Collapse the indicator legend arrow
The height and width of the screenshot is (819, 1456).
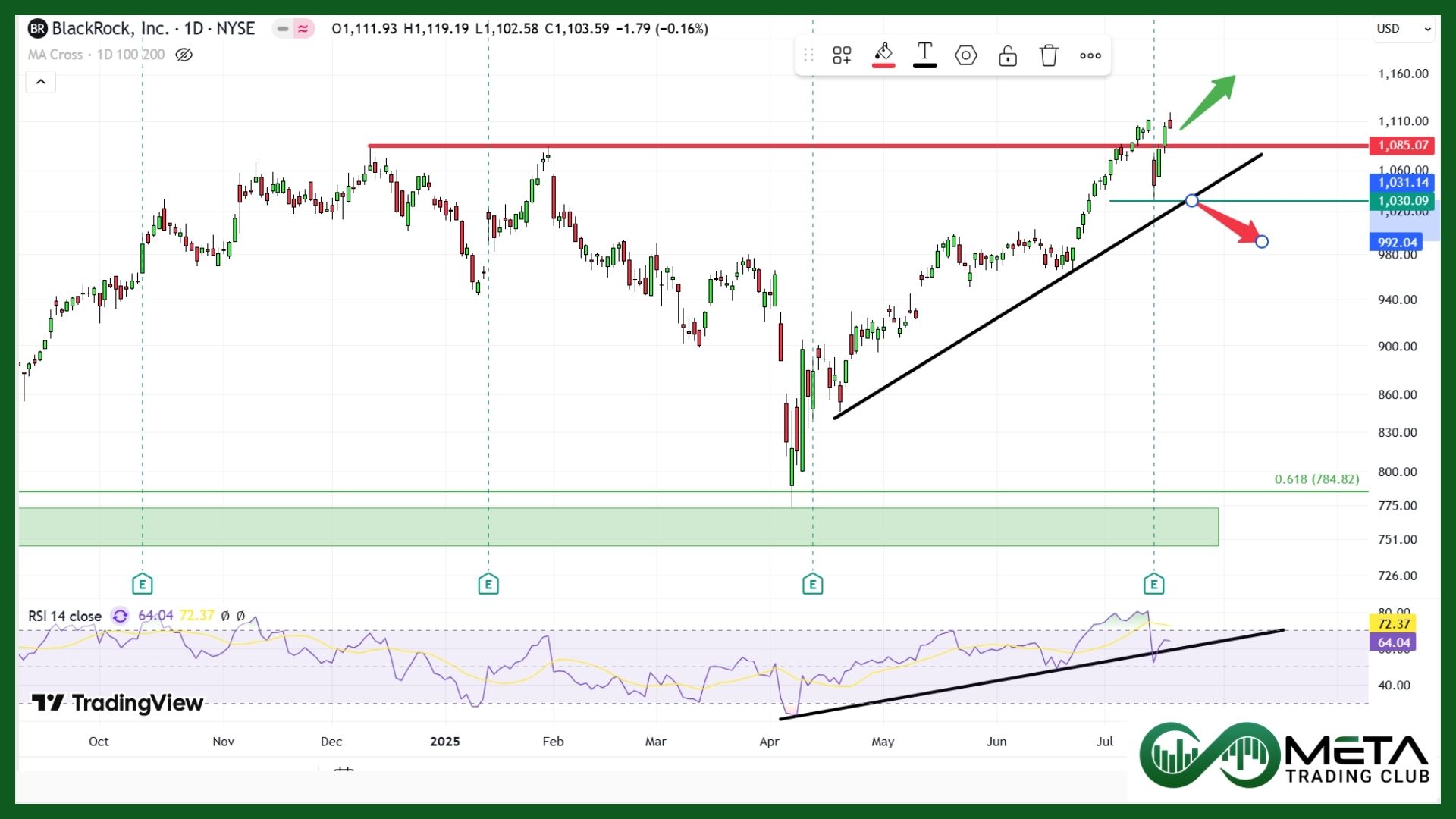point(41,82)
